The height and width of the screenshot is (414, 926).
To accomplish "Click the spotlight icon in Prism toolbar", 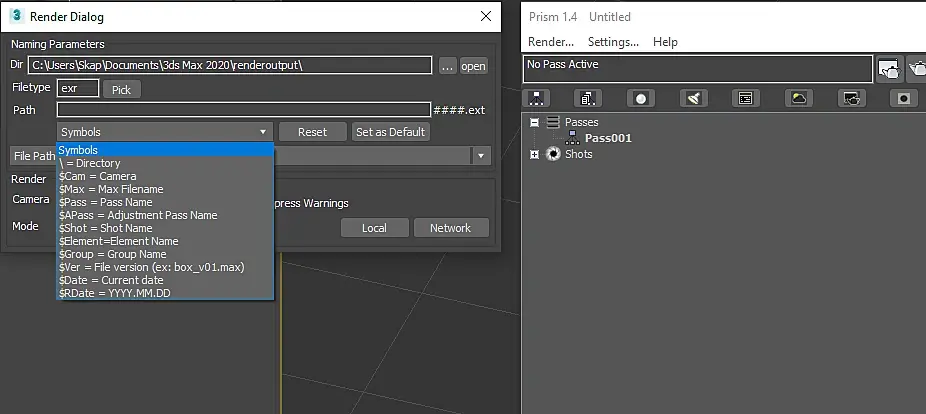I will click(x=693, y=98).
